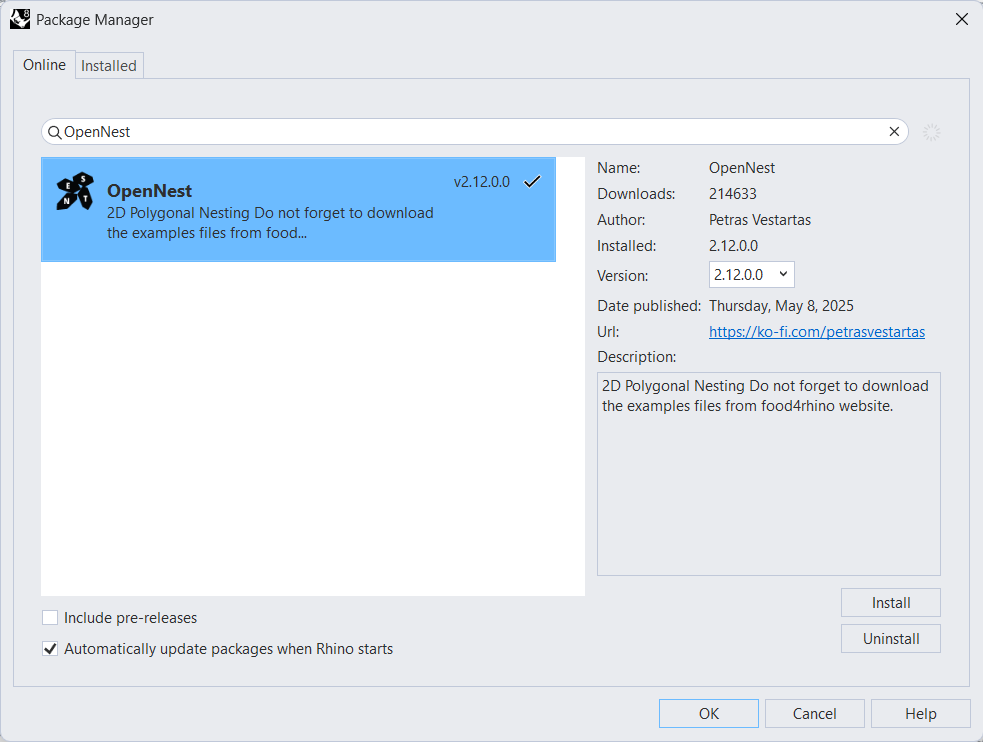Click the Name value OpenNest in details
This screenshot has width=983, height=742.
[742, 168]
